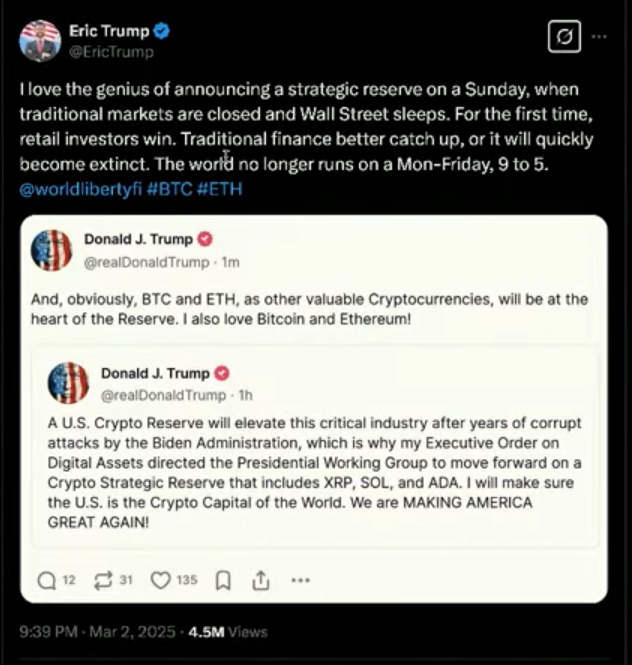The width and height of the screenshot is (632, 665).
Task: Click Donald J. Trump avatar in first quoted post
Action: pyautogui.click(x=52, y=250)
